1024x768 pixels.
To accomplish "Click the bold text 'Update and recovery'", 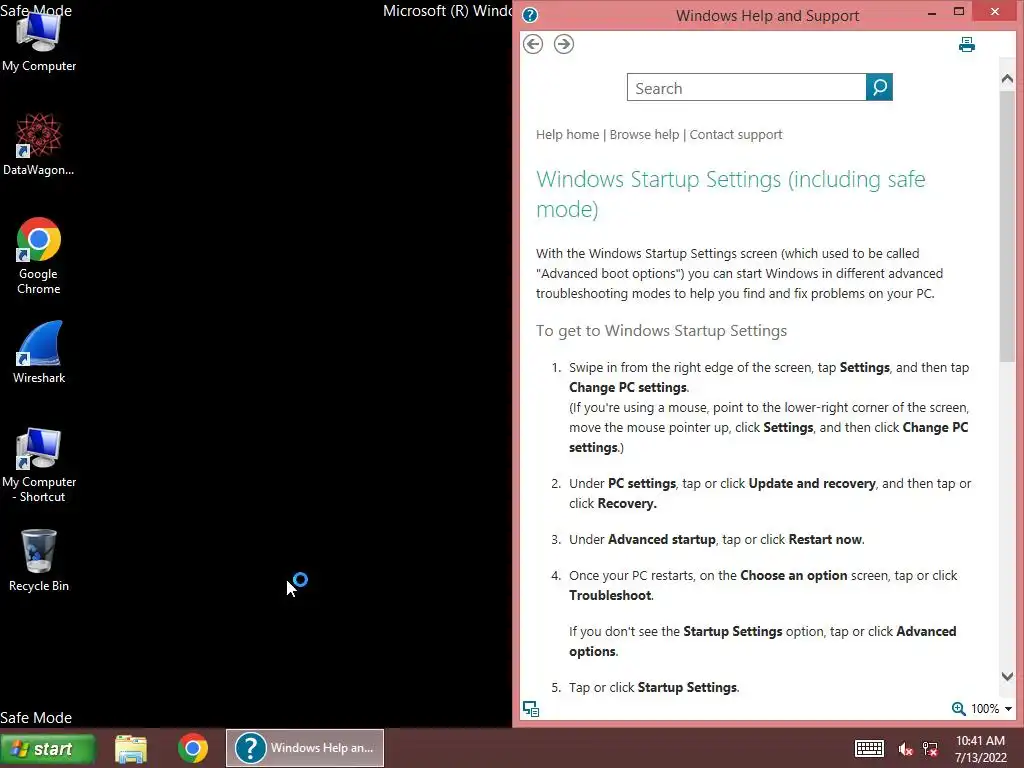I will tap(812, 483).
